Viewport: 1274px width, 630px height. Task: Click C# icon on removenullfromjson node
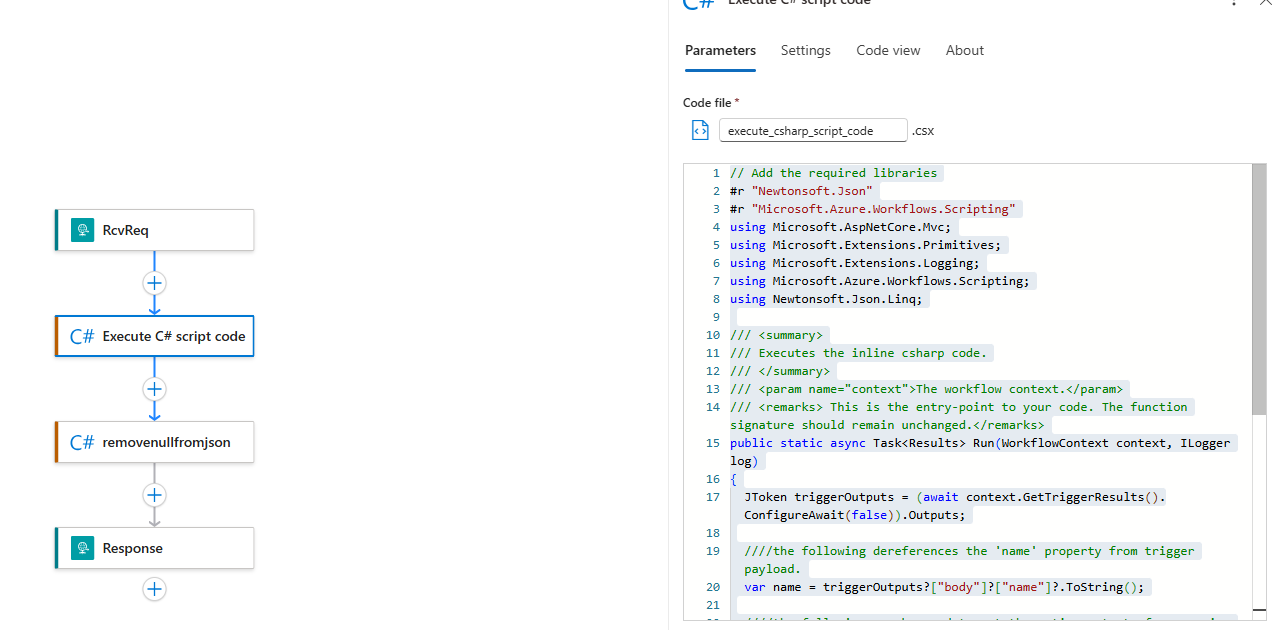[82, 442]
